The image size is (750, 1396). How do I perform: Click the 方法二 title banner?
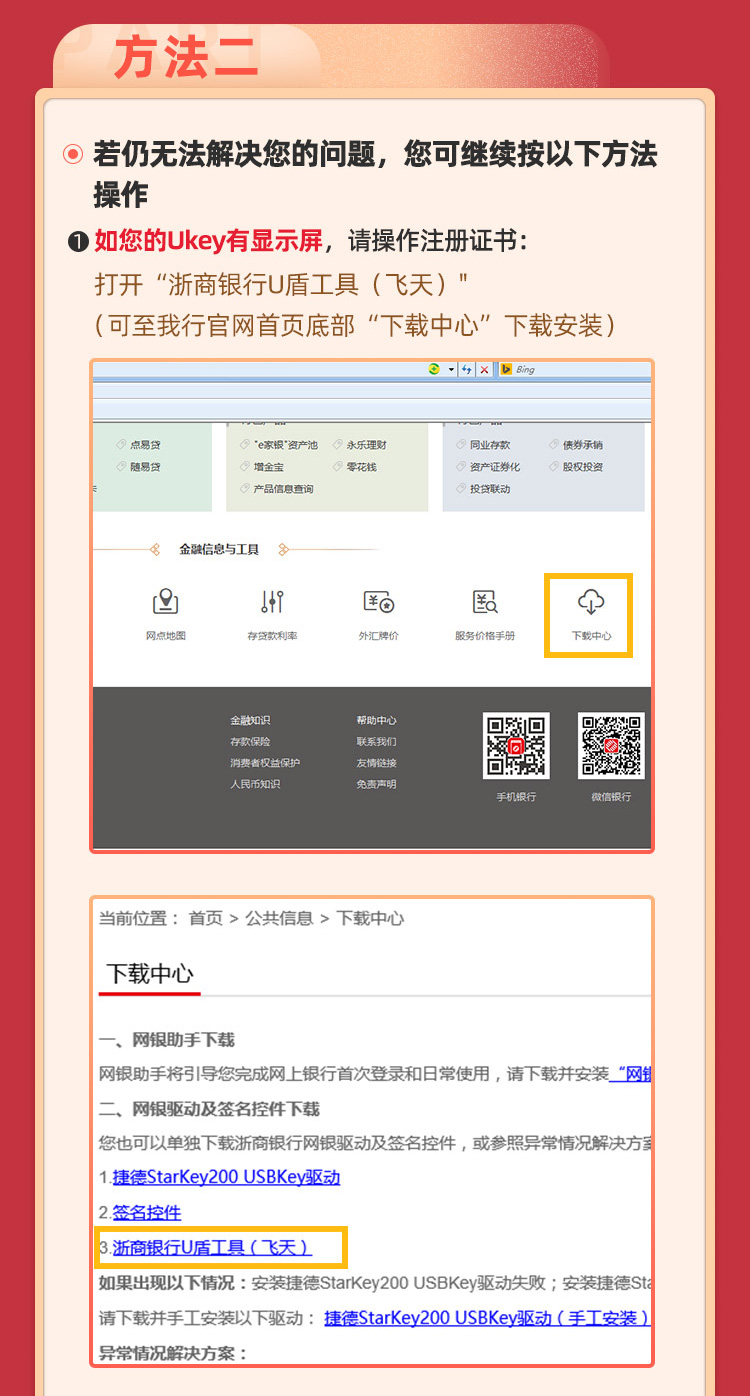[x=186, y=57]
